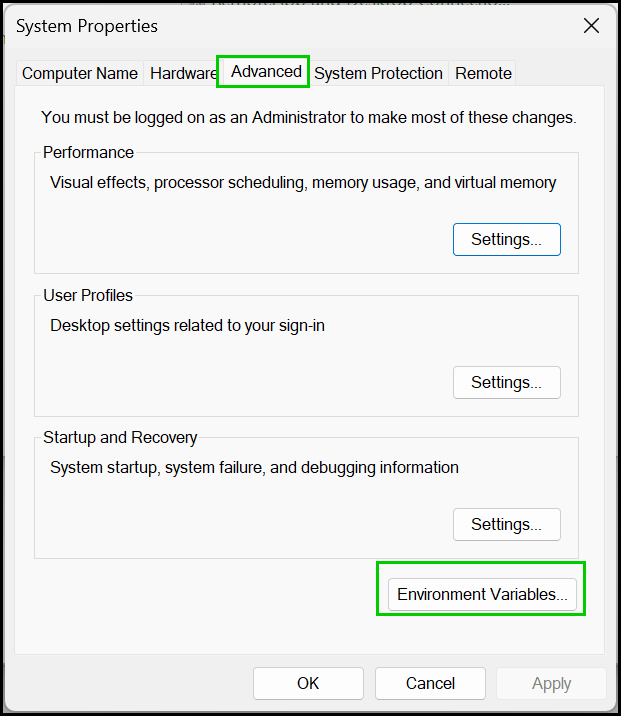Click the Performance group label
This screenshot has width=621, height=716.
tap(88, 153)
